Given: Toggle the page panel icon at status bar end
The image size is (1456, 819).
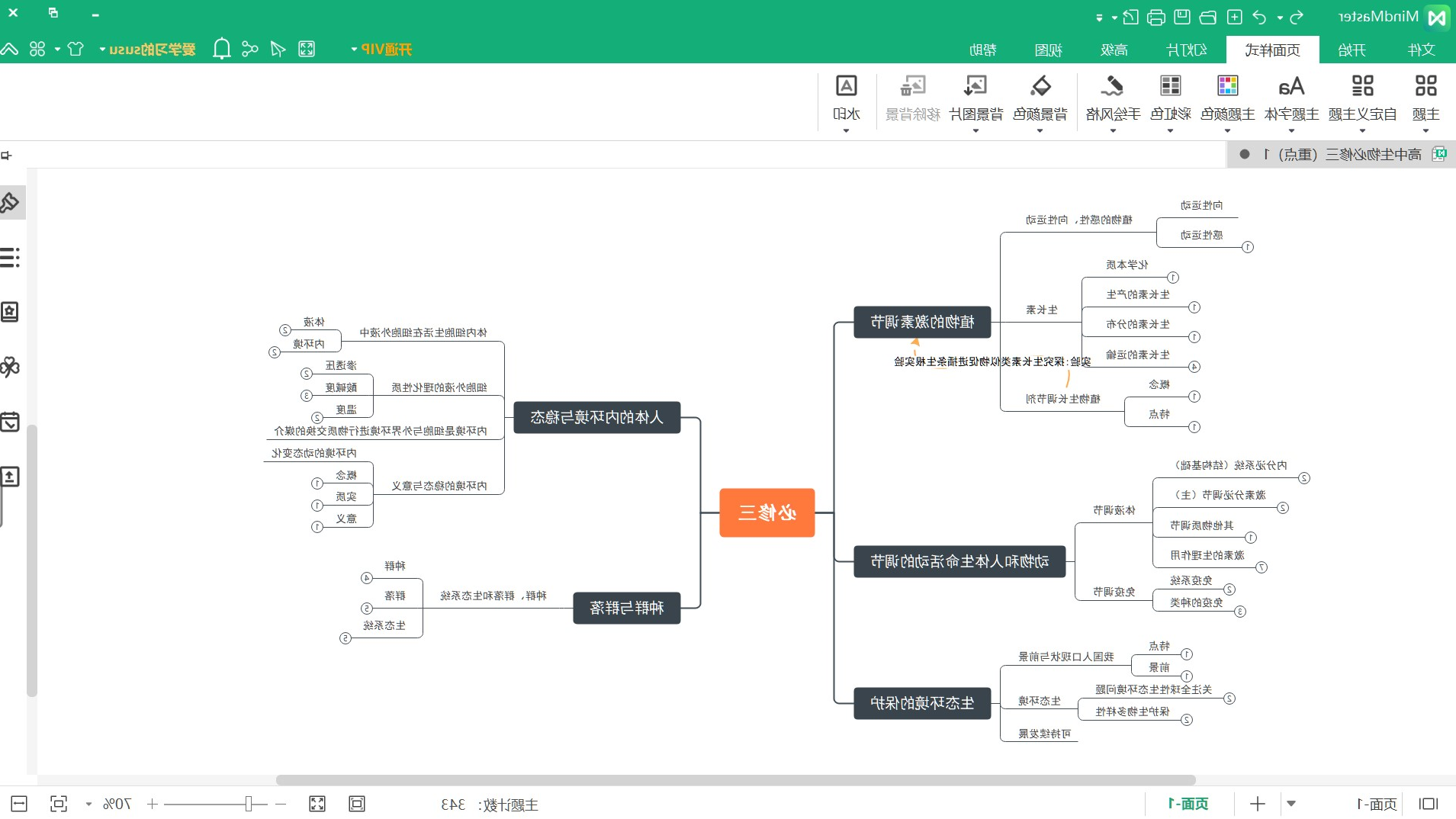Looking at the screenshot, I should coord(1429,804).
